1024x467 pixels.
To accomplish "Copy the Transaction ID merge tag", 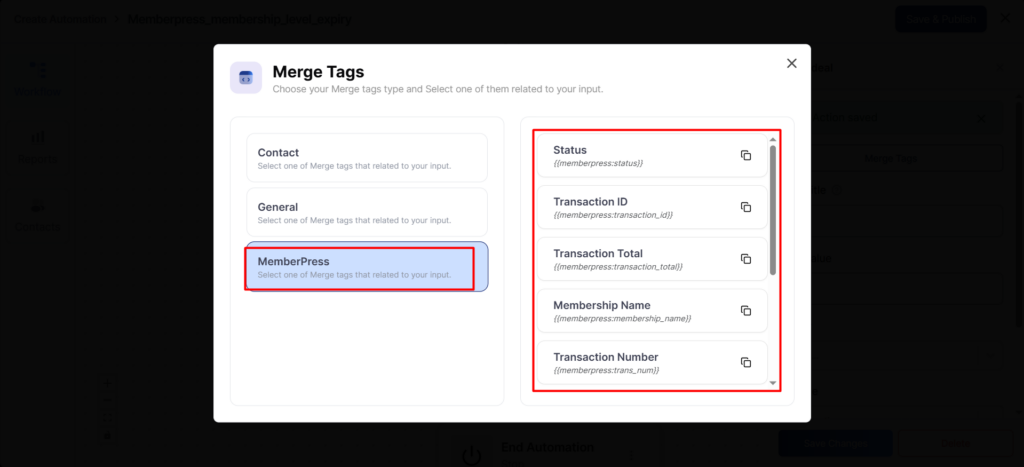I will [745, 207].
